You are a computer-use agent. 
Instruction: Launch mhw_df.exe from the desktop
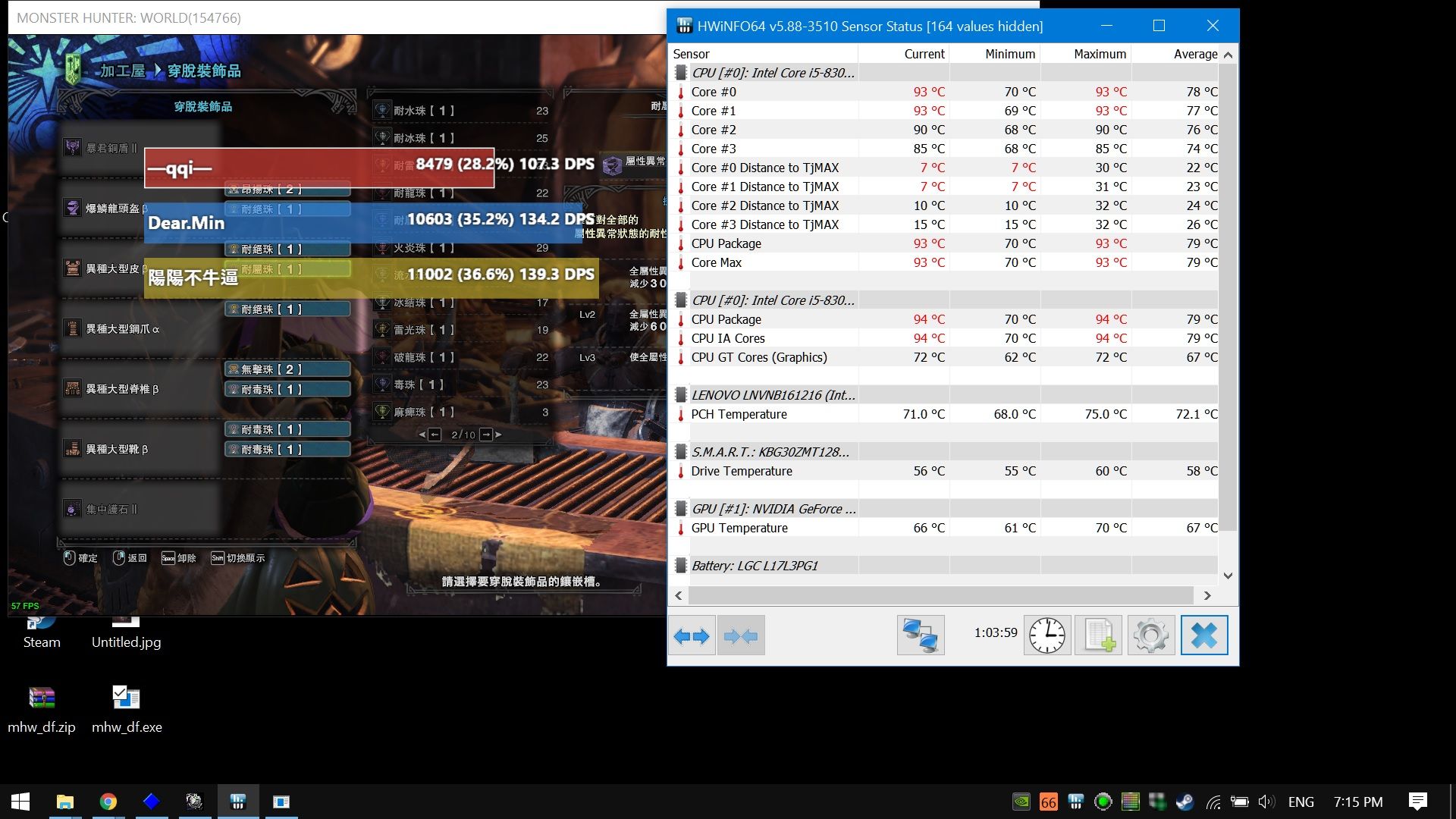[127, 710]
